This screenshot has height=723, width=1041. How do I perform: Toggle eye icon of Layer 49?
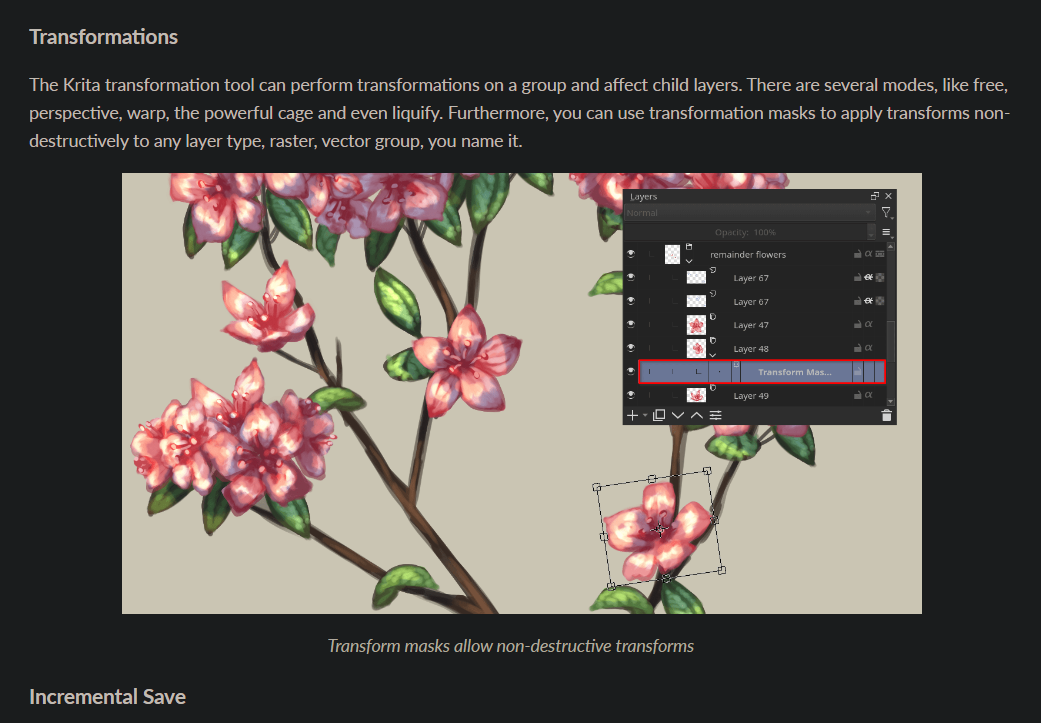pyautogui.click(x=631, y=396)
